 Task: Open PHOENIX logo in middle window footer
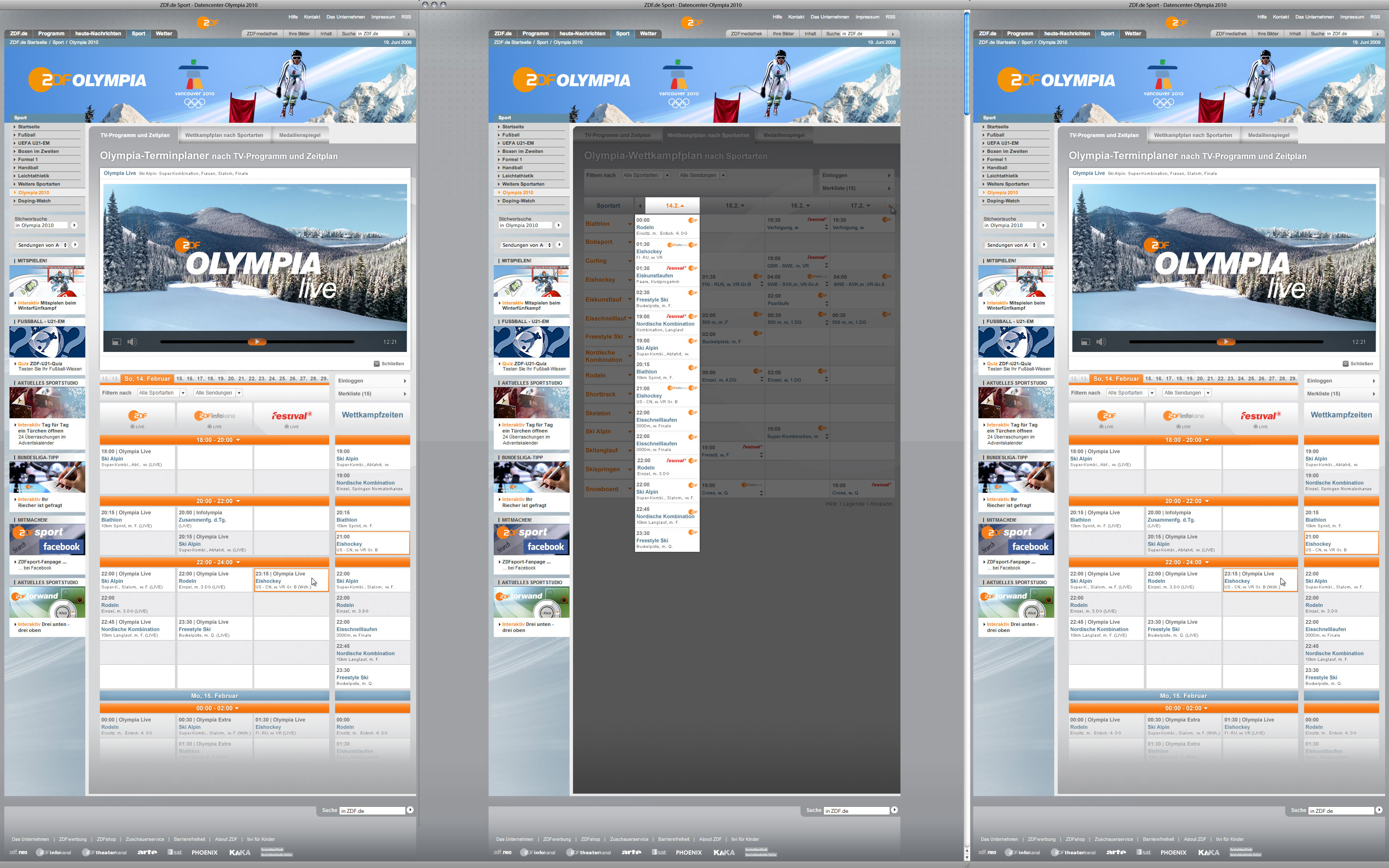click(x=689, y=852)
